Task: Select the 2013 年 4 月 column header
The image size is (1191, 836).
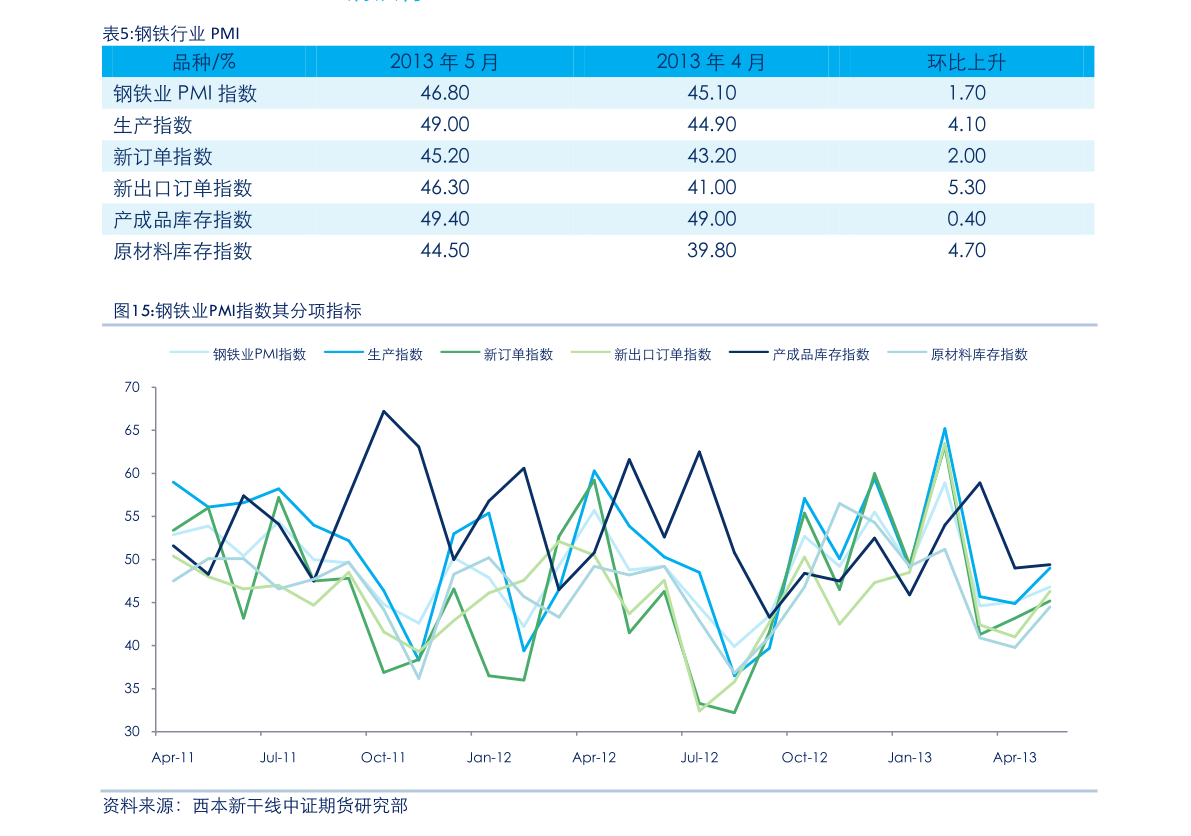Action: point(711,62)
